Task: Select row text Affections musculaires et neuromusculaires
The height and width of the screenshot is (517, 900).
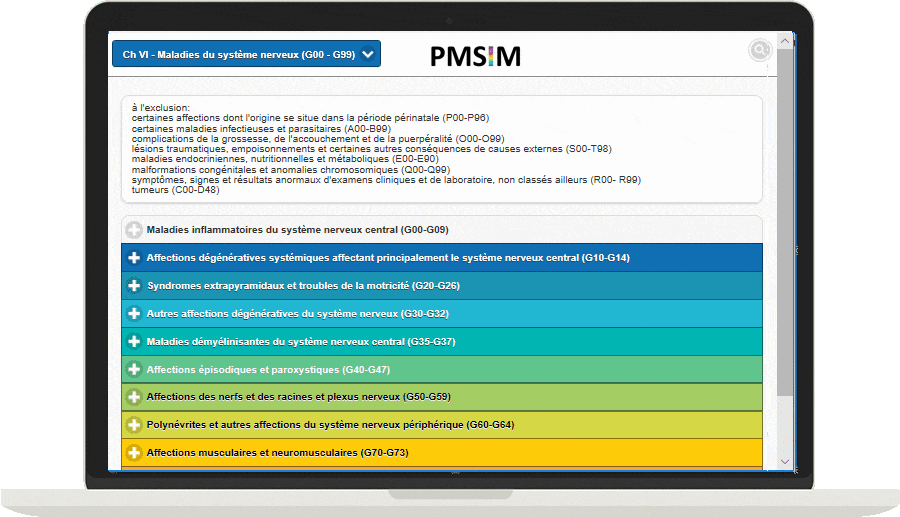Action: click(x=252, y=453)
